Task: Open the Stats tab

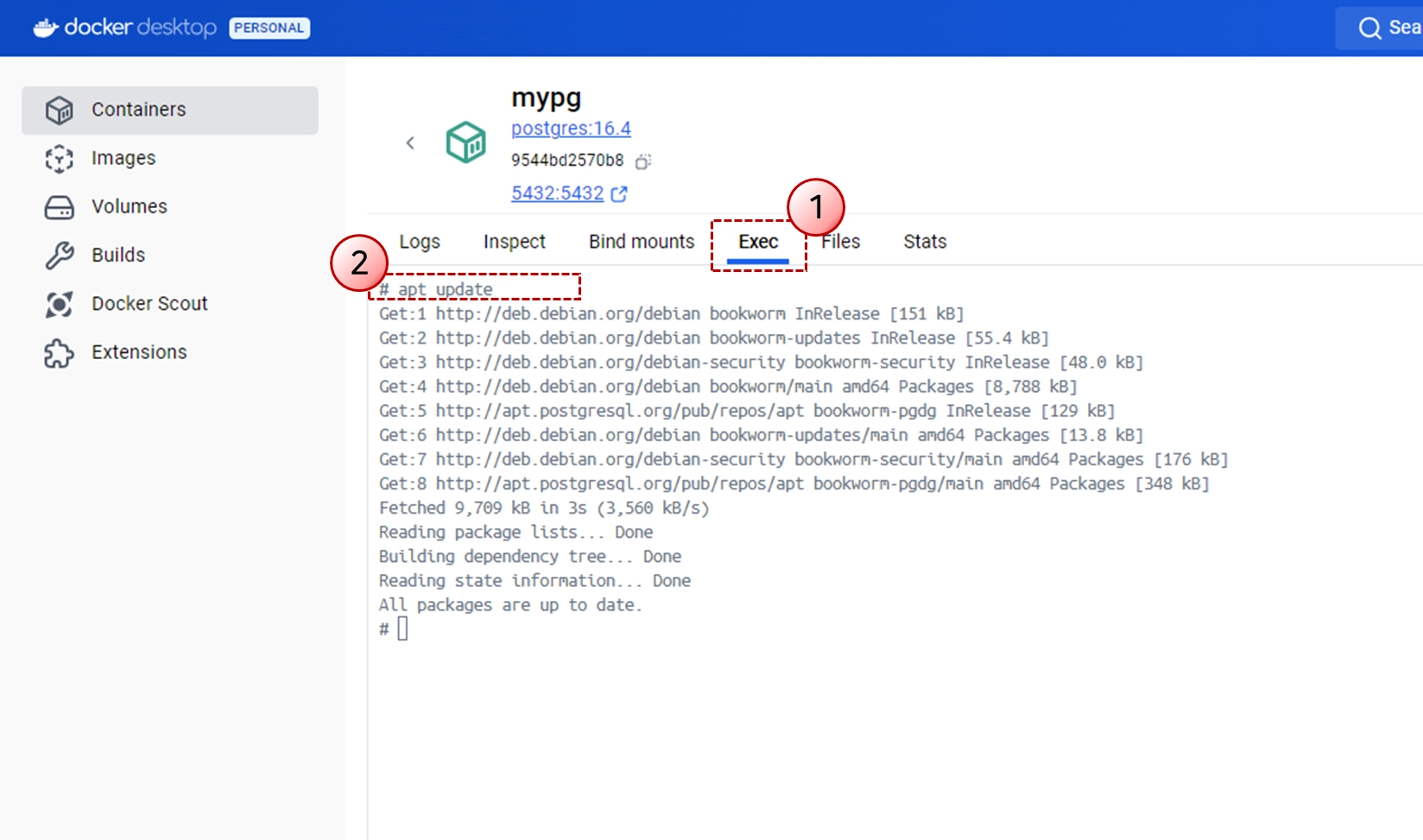Action: [926, 242]
